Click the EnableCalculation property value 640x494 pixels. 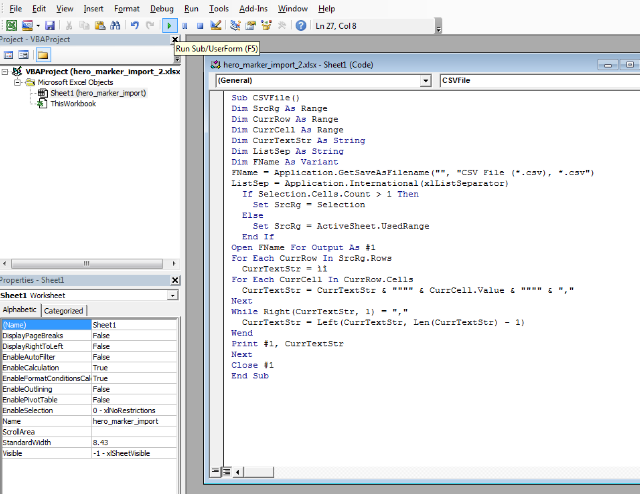tap(101, 368)
